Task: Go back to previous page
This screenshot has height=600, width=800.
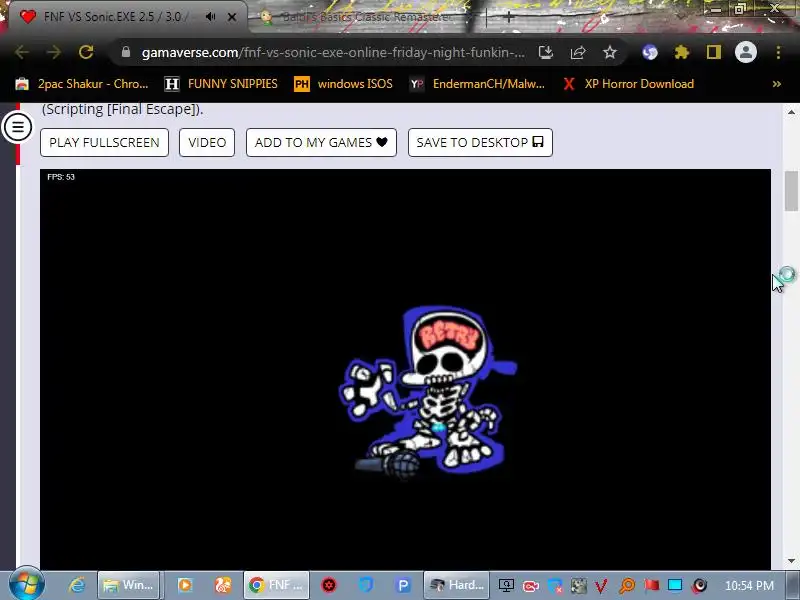Action: 22,52
